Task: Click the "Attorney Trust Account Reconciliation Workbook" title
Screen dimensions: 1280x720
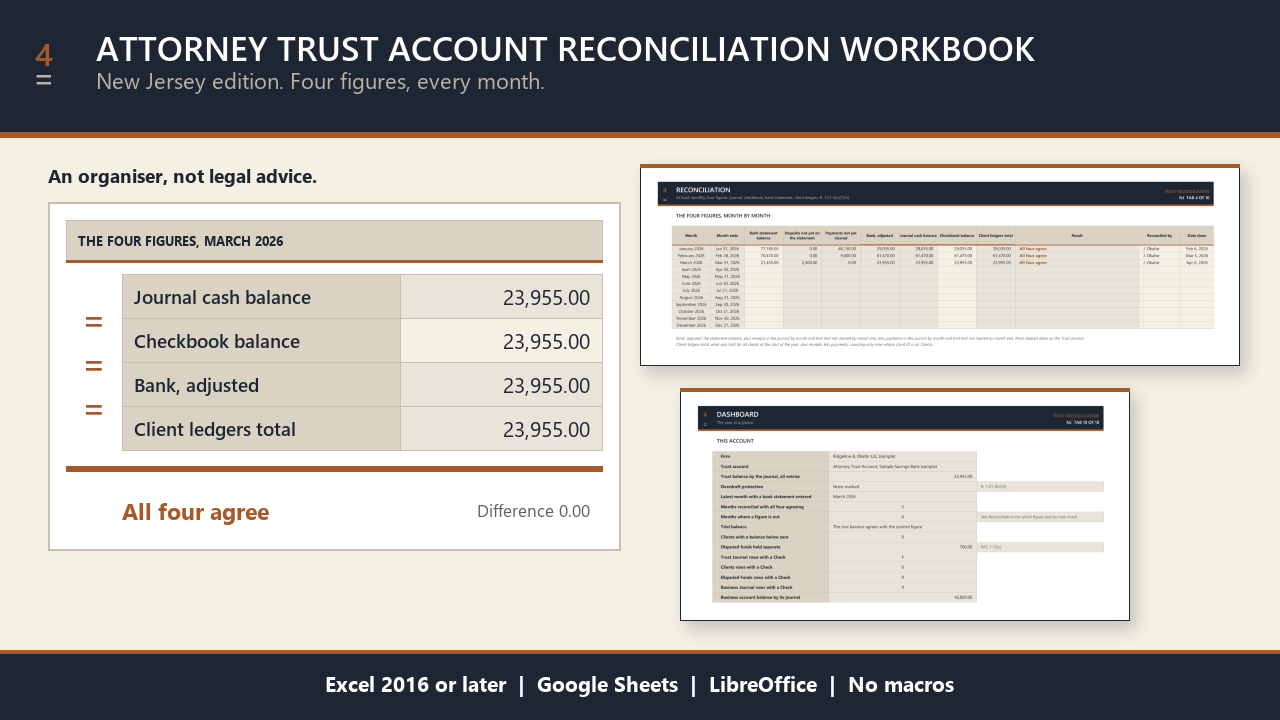Action: click(565, 49)
